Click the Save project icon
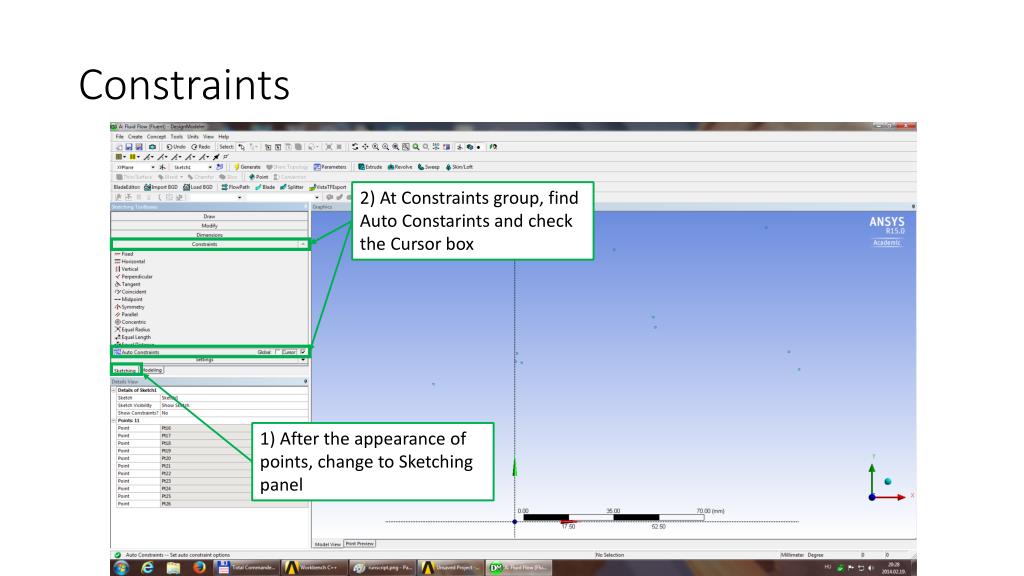 coord(129,147)
